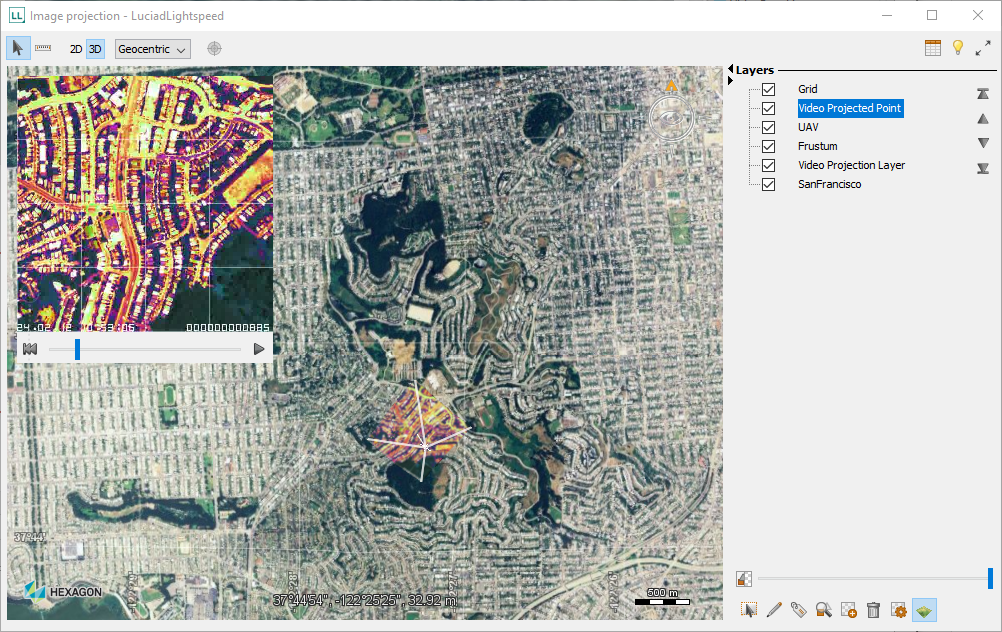
Task: Open the Geocentric projection dropdown
Action: [152, 49]
